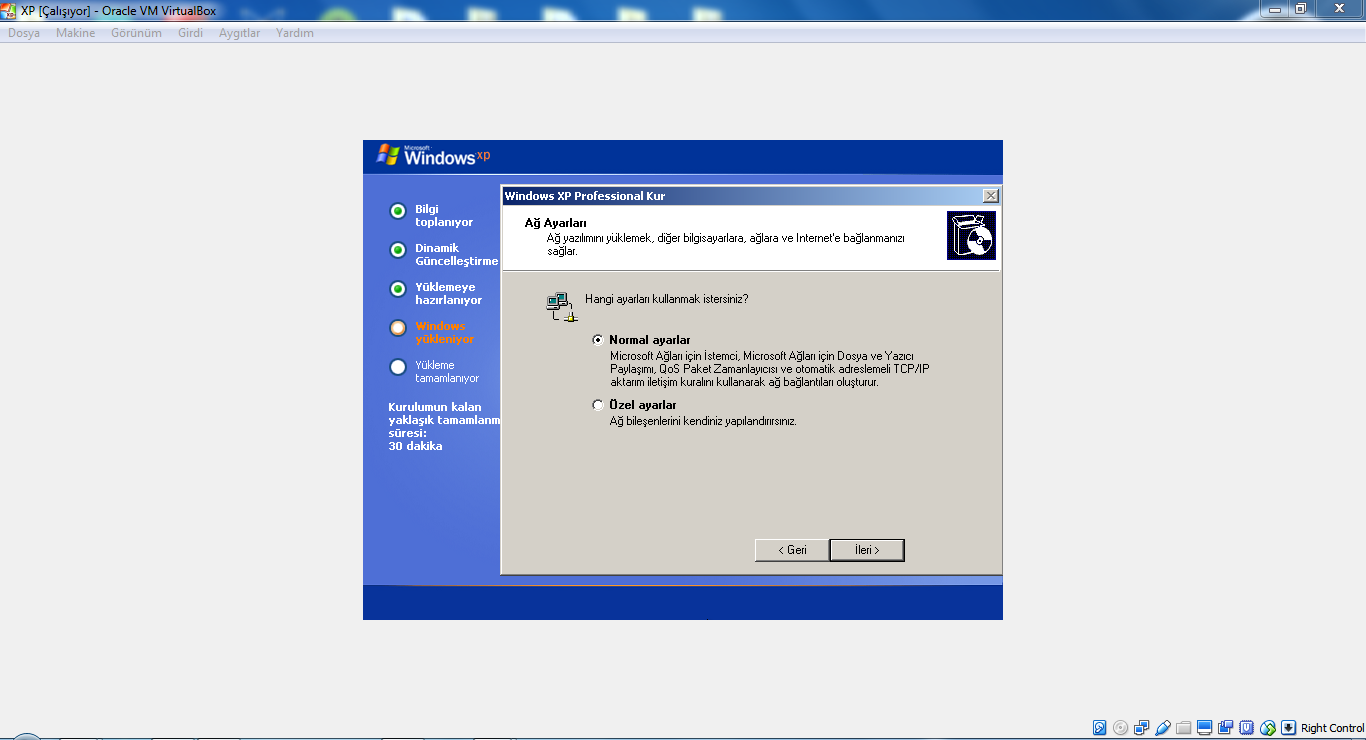Screen dimensions: 1366x740
Task: Click the İleri button
Action: pyautogui.click(x=867, y=550)
